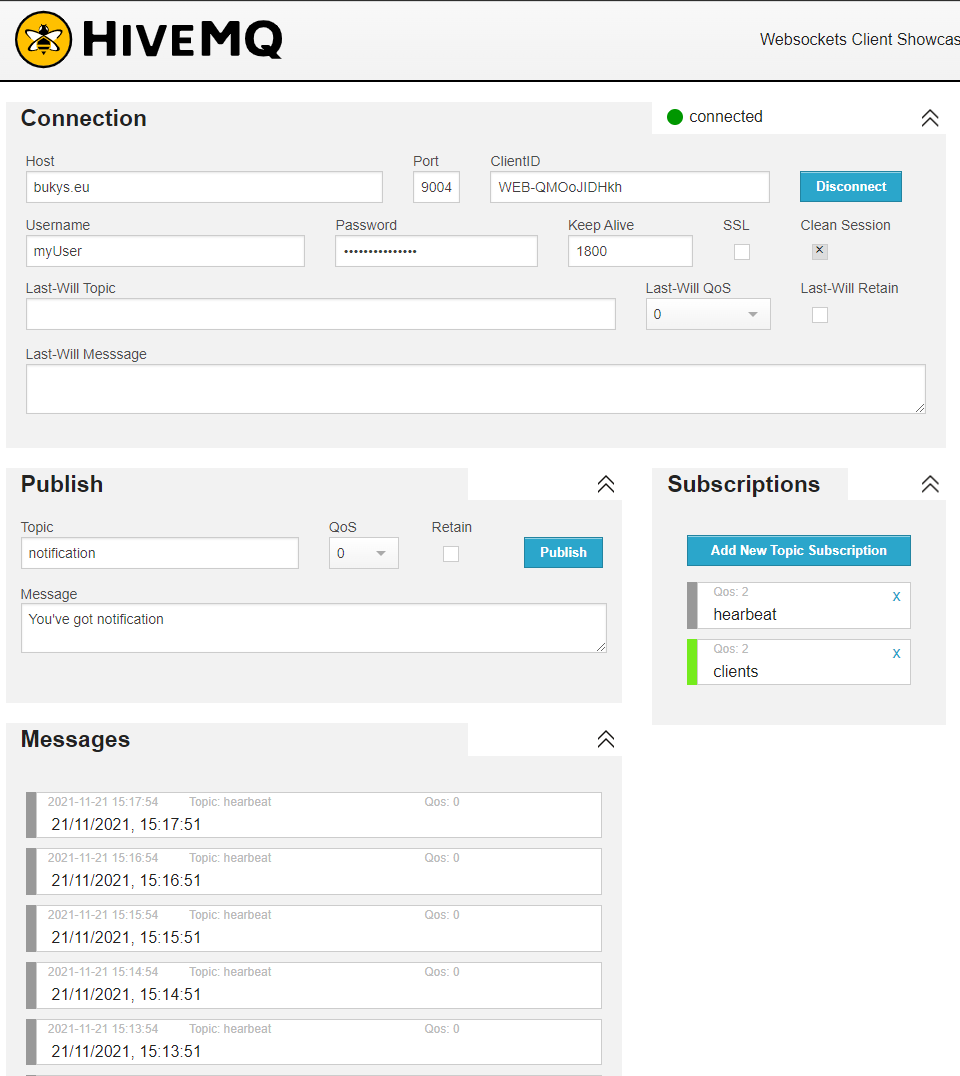Check the Retain box in Publish
Image resolution: width=960 pixels, height=1076 pixels.
(x=451, y=554)
